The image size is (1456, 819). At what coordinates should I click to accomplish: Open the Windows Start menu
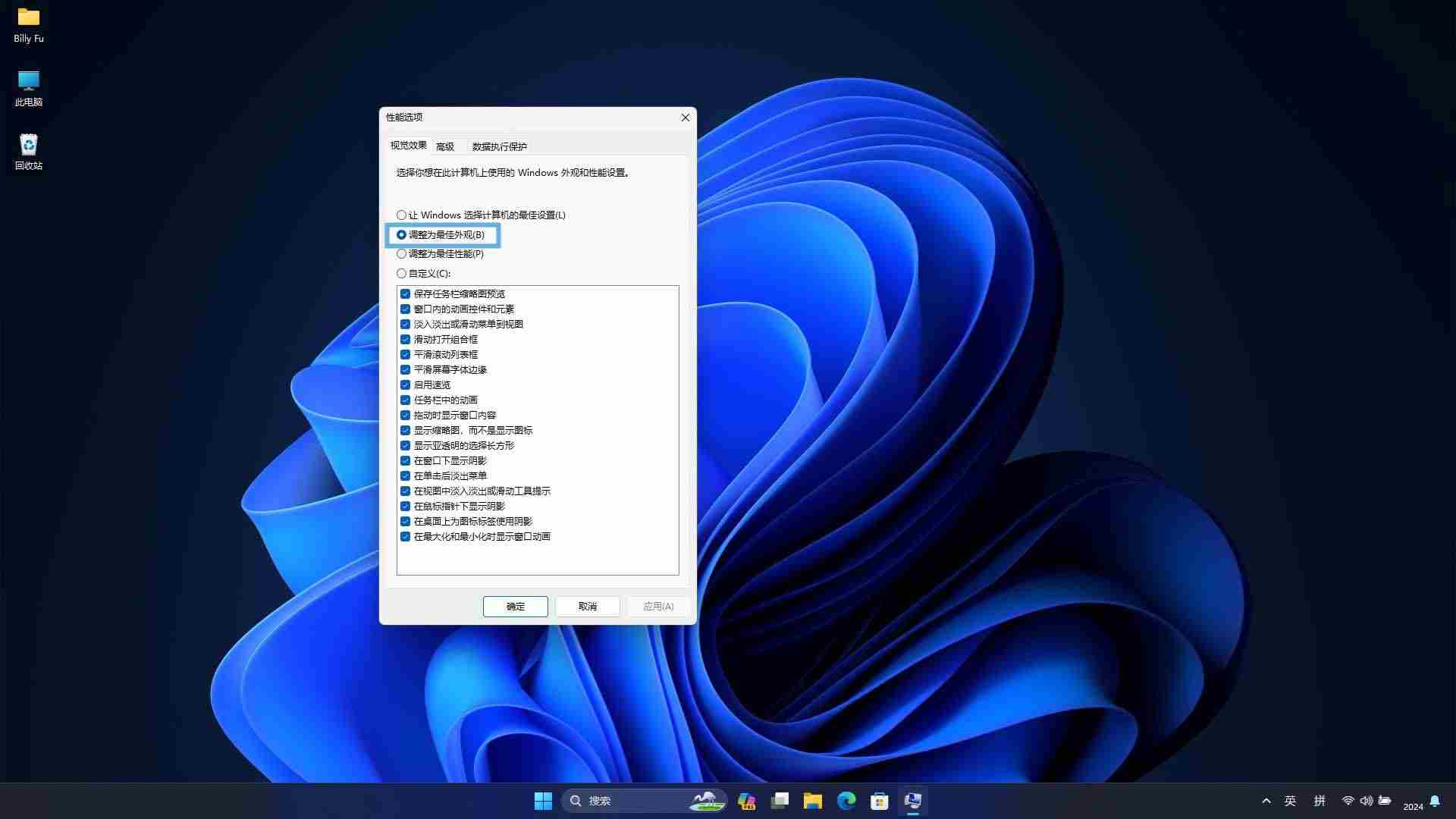543,801
